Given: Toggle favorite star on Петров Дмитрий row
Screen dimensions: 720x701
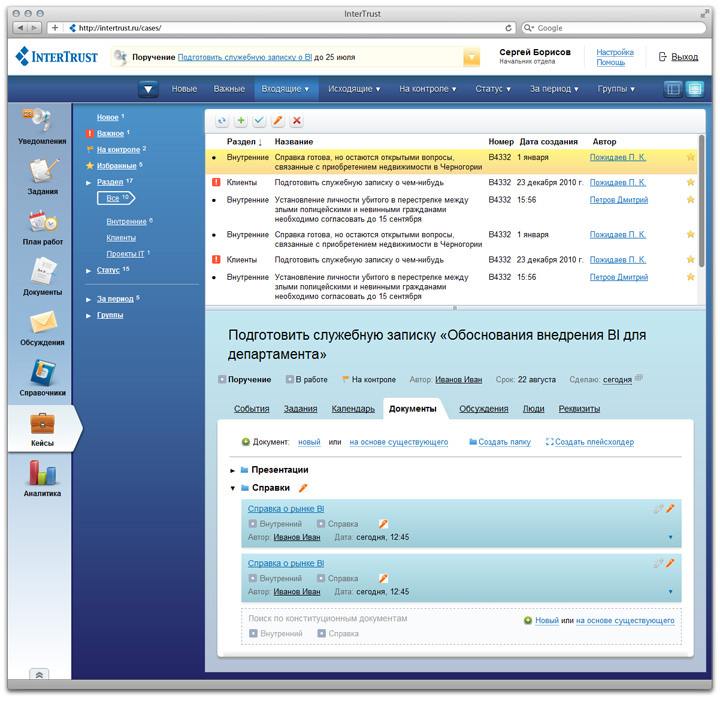Looking at the screenshot, I should pyautogui.click(x=690, y=200).
